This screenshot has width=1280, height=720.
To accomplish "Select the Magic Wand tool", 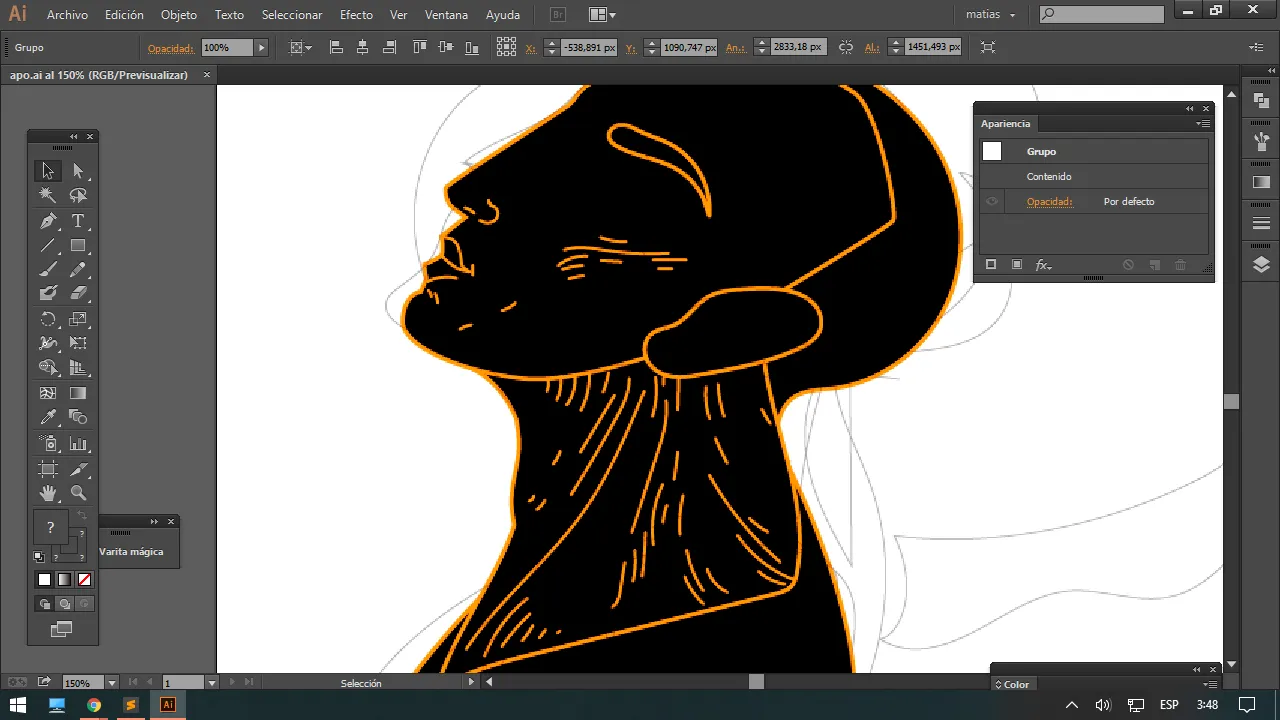I will (48, 196).
